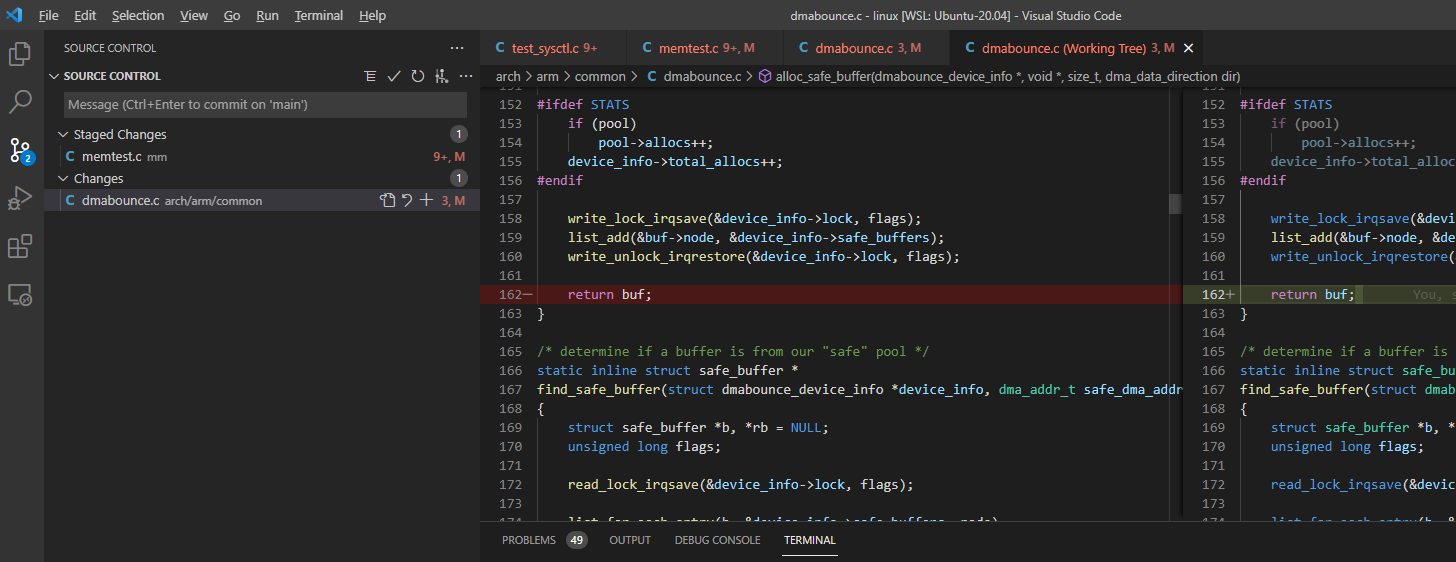Screen dimensions: 1456x562
Task: Select the Source Control activity bar icon
Action: pos(21,150)
